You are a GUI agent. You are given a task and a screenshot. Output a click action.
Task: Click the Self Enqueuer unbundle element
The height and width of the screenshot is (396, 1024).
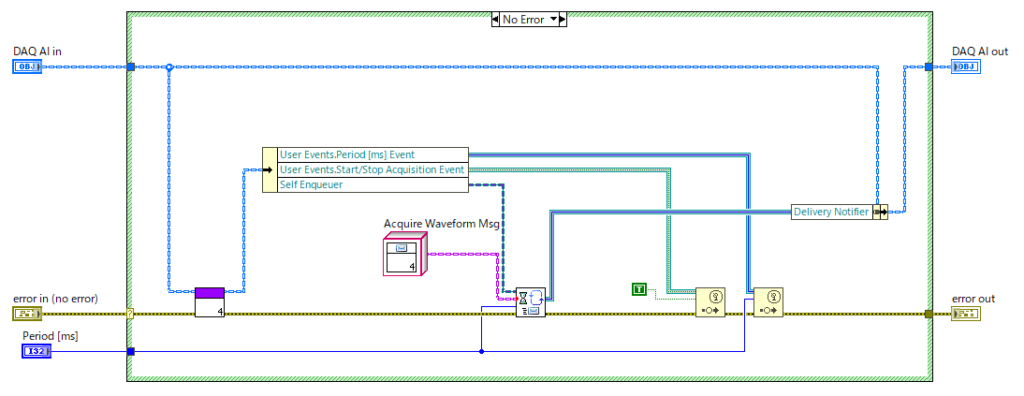click(x=373, y=185)
